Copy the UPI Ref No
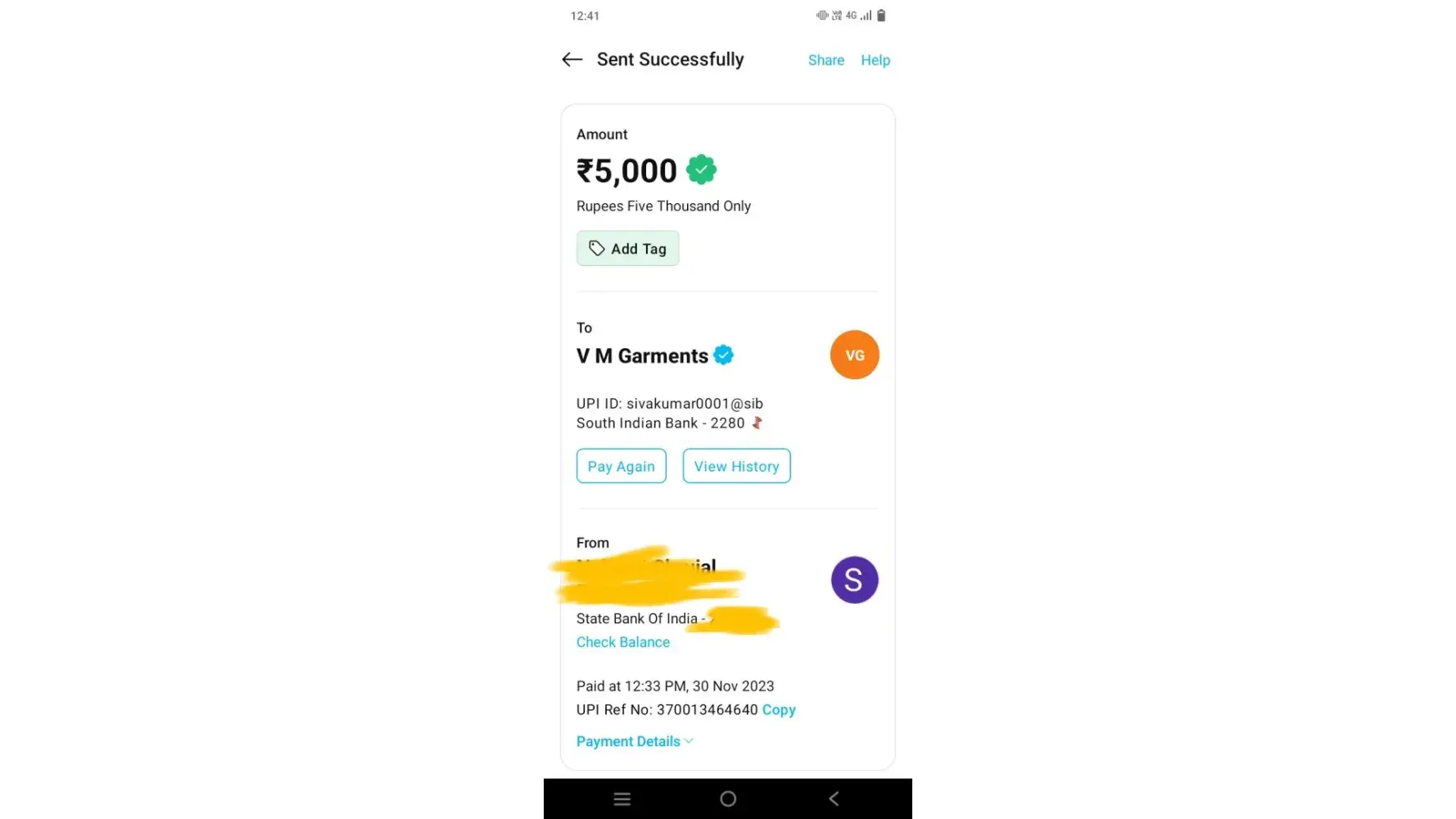 coord(779,709)
